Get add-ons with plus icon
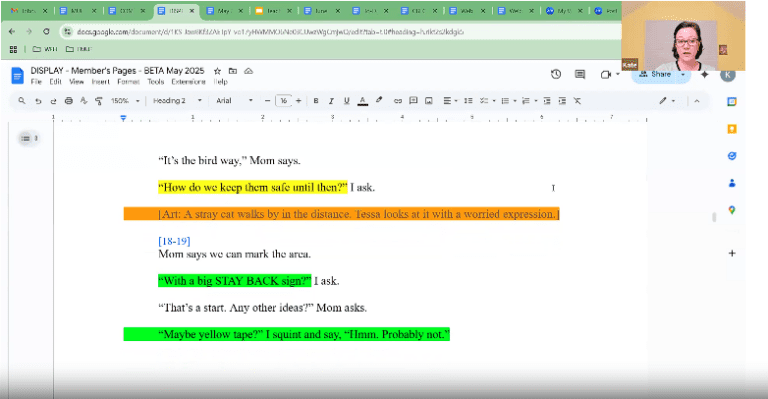 click(x=732, y=253)
